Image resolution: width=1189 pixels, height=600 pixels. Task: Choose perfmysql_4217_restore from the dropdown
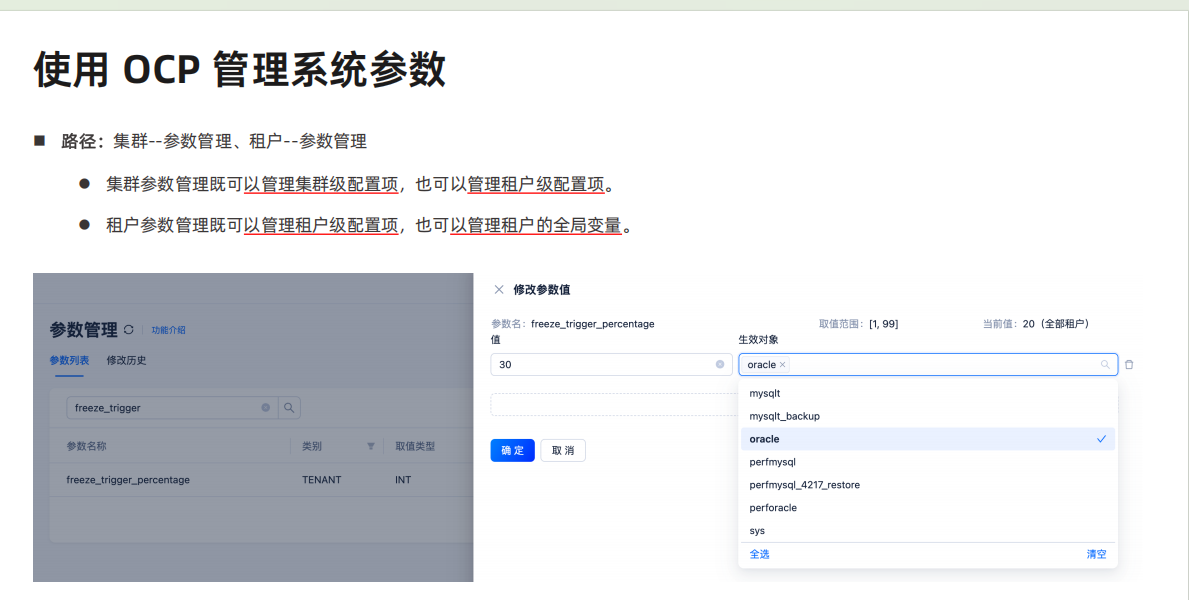click(x=804, y=485)
